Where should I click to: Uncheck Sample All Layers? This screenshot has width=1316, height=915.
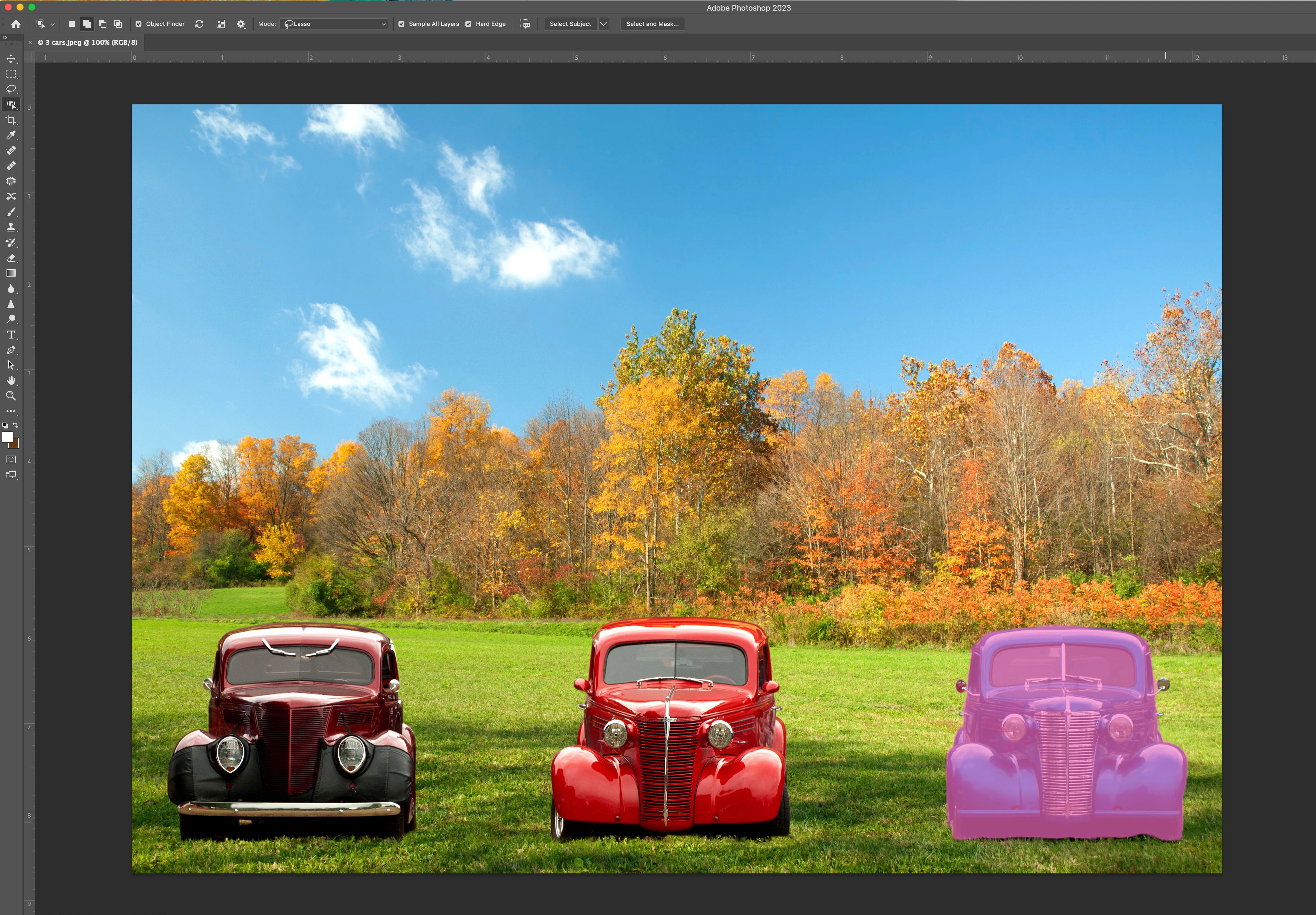click(402, 24)
